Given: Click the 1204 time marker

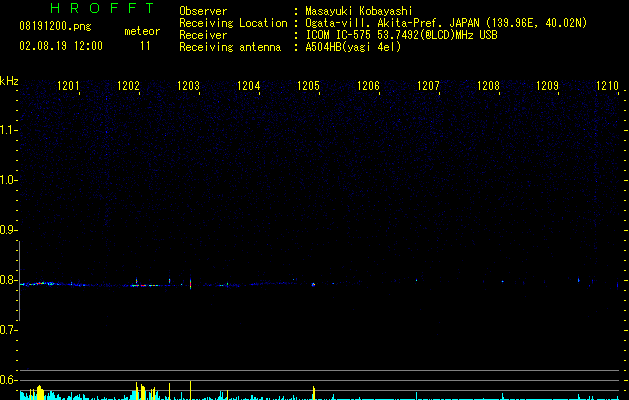Looking at the screenshot, I should [248, 85].
